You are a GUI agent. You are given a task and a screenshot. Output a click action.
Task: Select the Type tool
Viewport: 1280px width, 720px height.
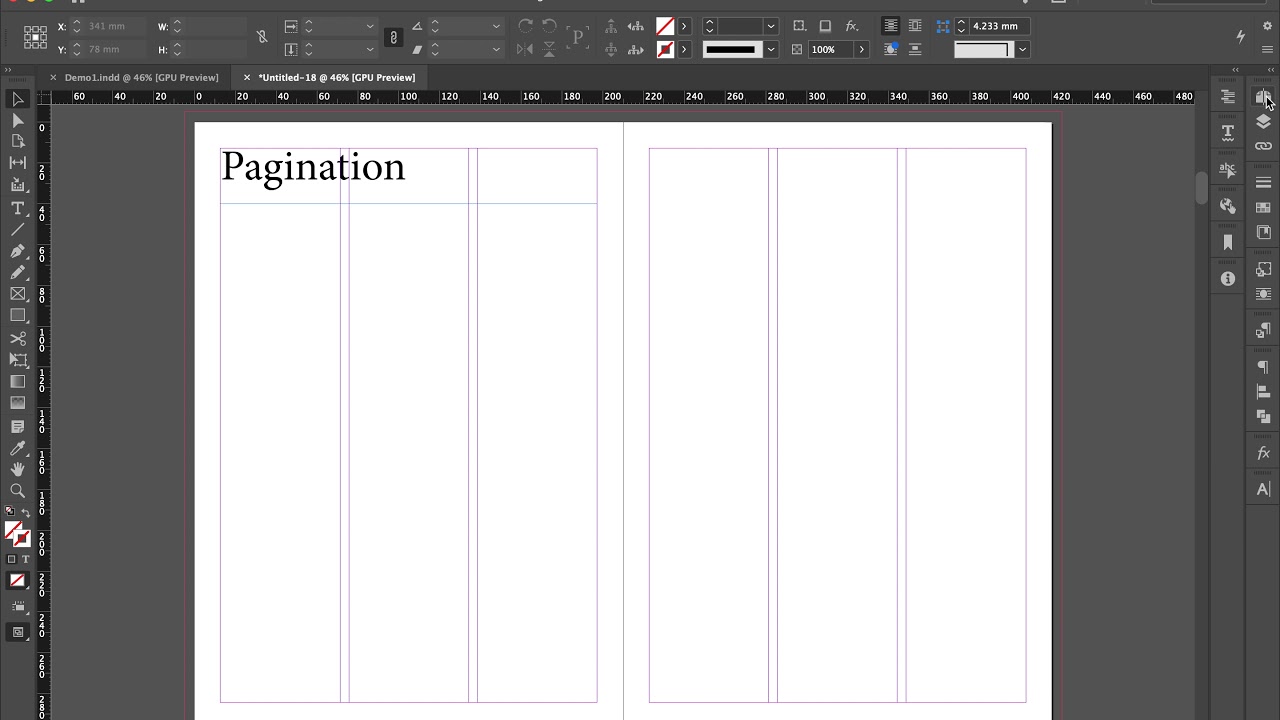17,208
